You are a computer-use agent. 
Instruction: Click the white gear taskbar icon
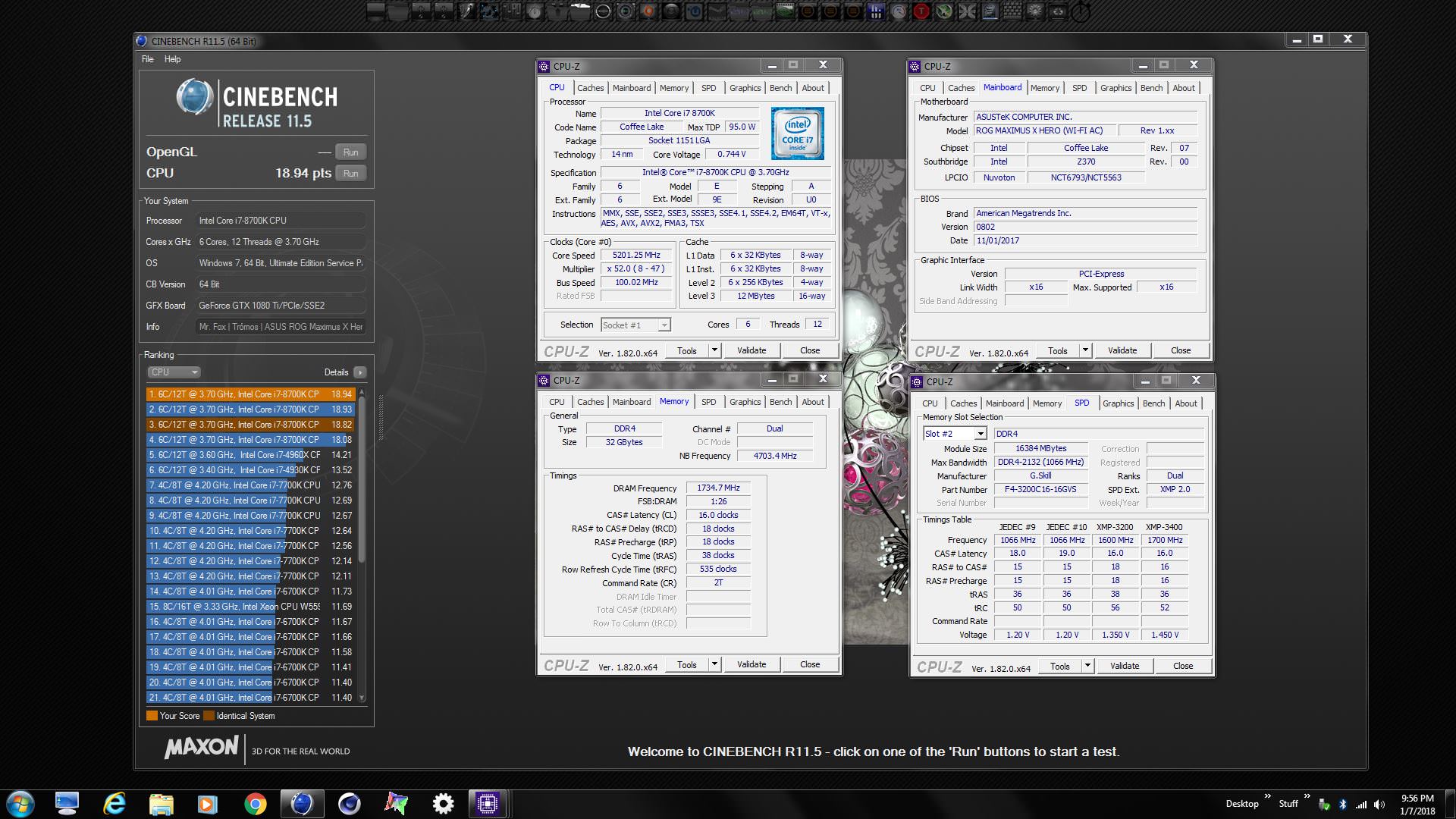[443, 804]
